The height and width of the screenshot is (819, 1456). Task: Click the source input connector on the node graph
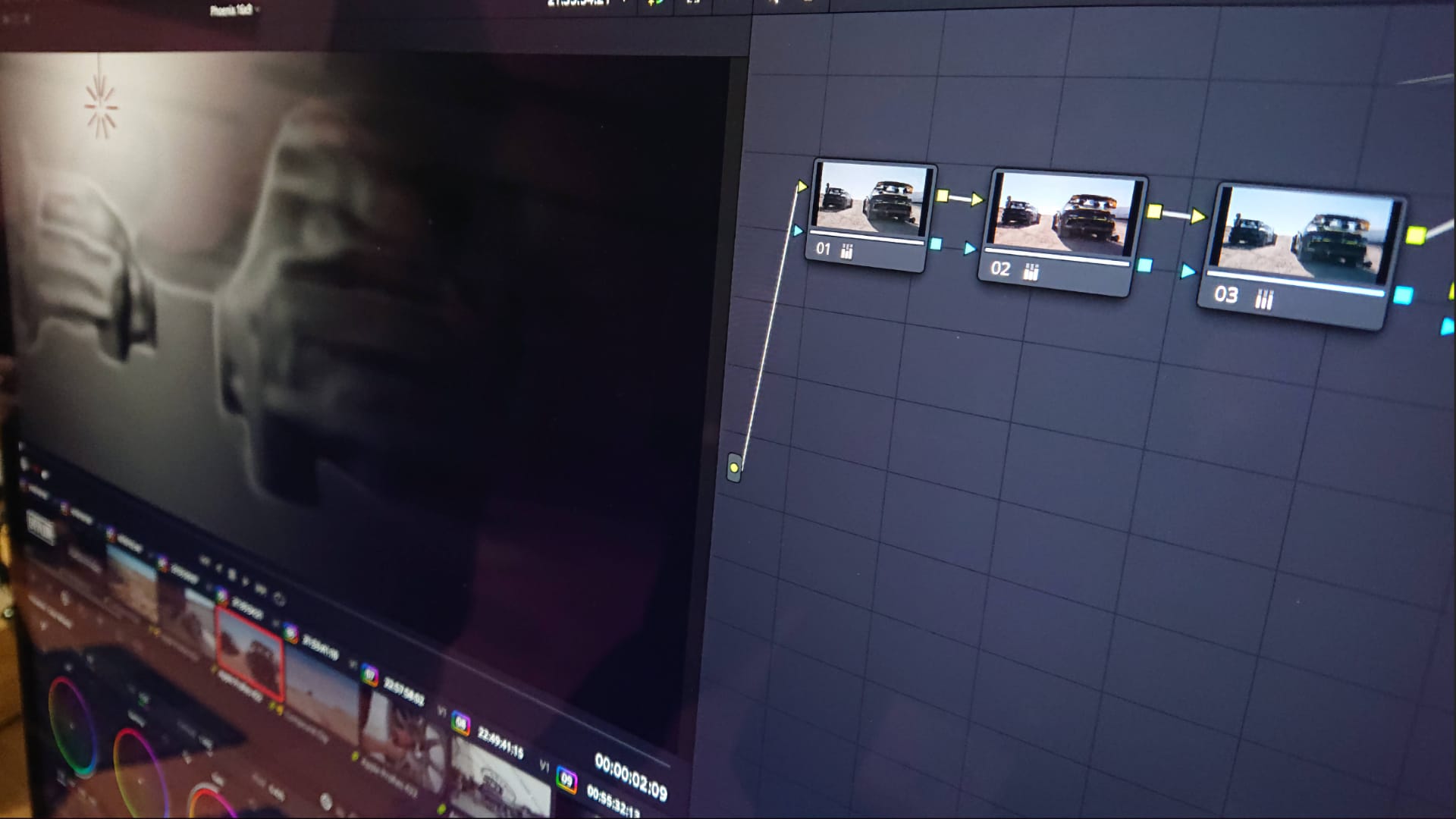point(734,467)
